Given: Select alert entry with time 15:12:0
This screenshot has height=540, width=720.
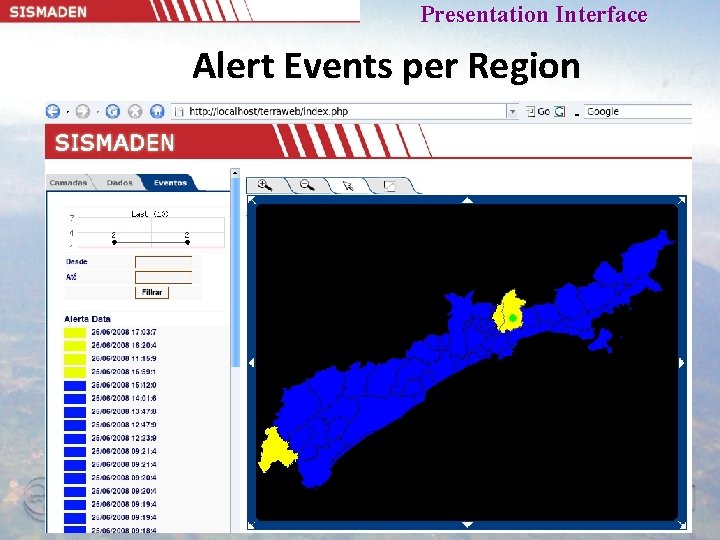Looking at the screenshot, I should 124,385.
